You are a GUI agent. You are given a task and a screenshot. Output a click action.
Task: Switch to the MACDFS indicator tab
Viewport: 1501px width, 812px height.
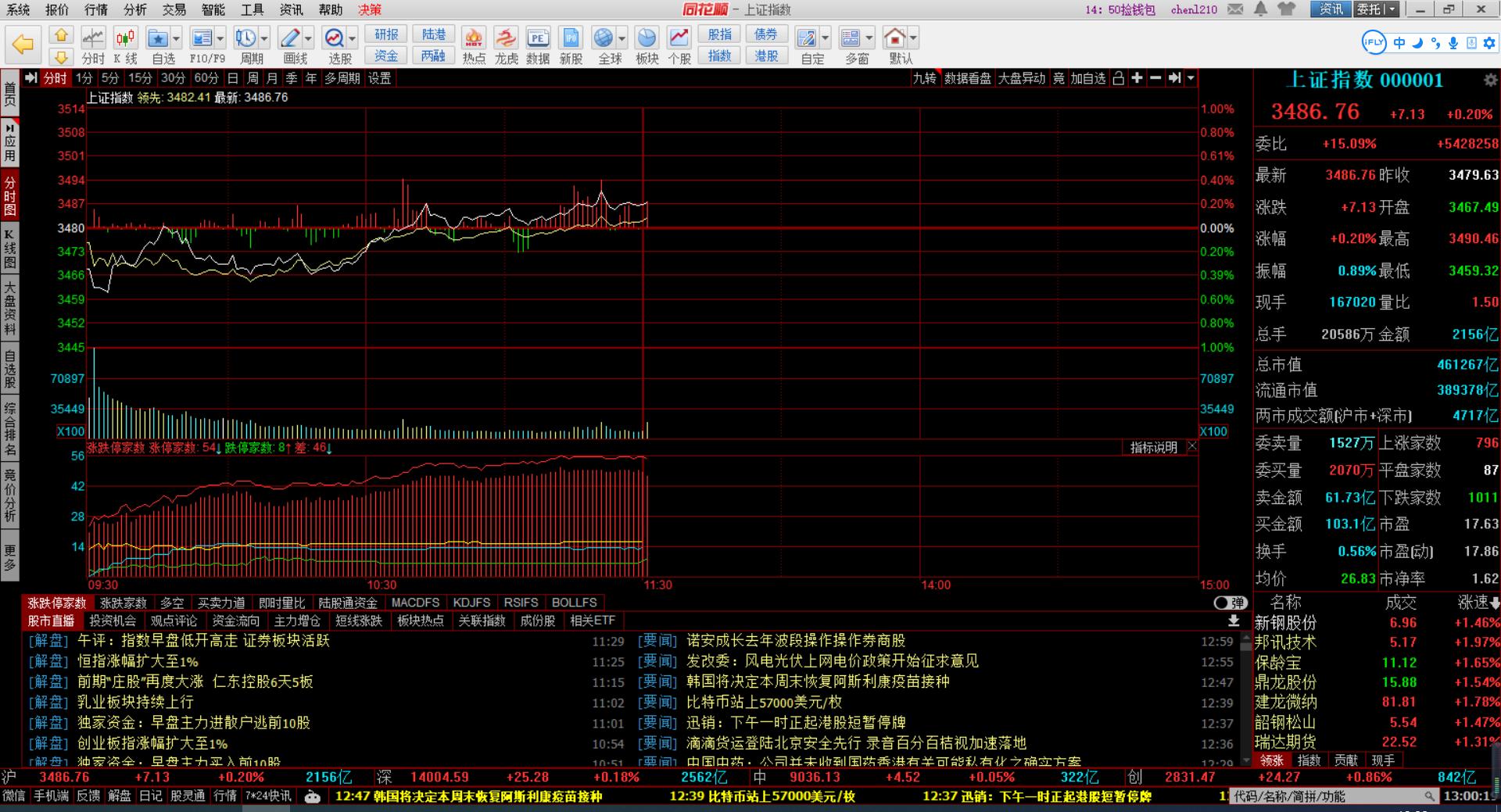(x=415, y=603)
